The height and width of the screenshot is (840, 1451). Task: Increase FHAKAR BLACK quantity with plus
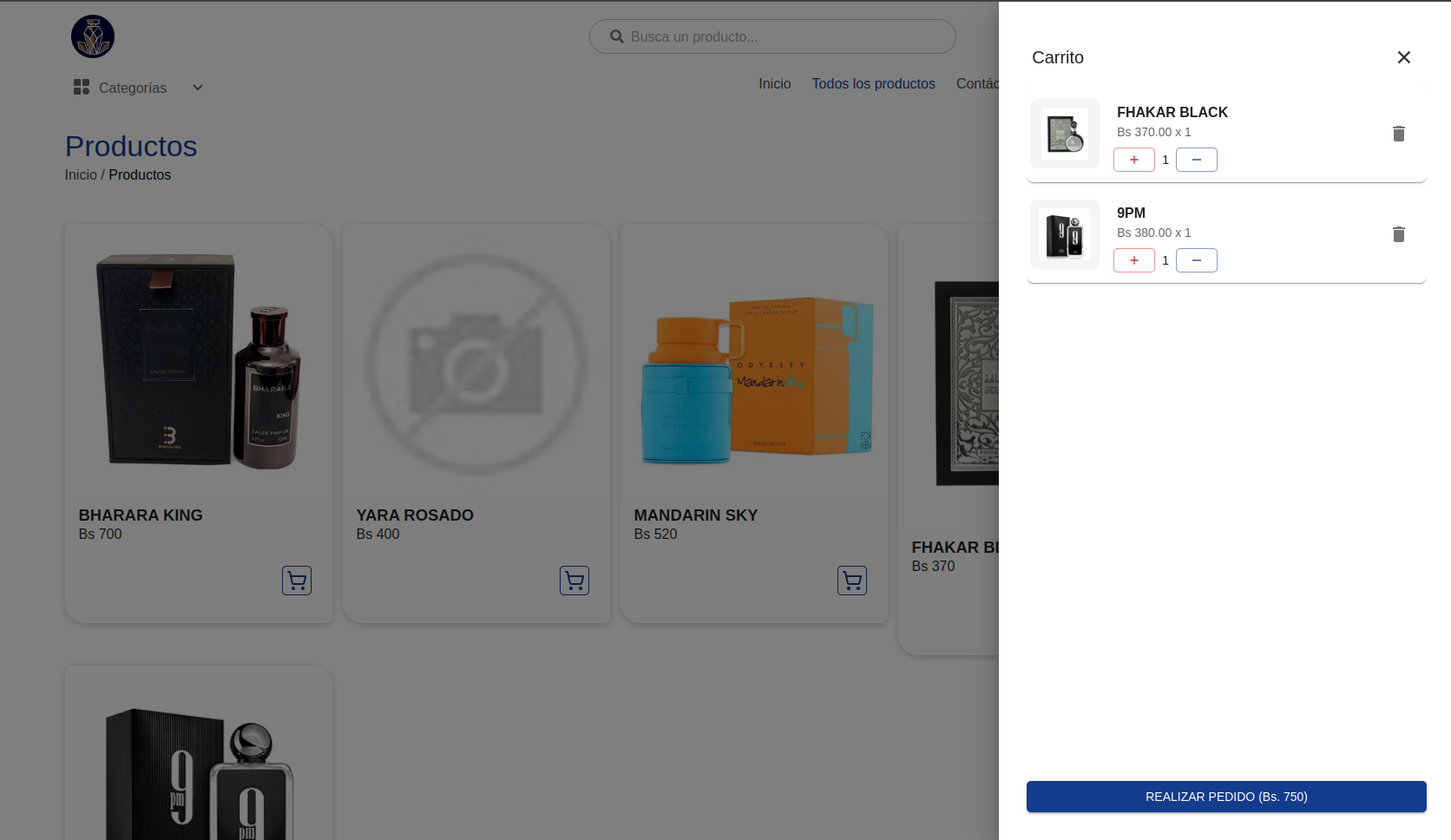(x=1133, y=160)
